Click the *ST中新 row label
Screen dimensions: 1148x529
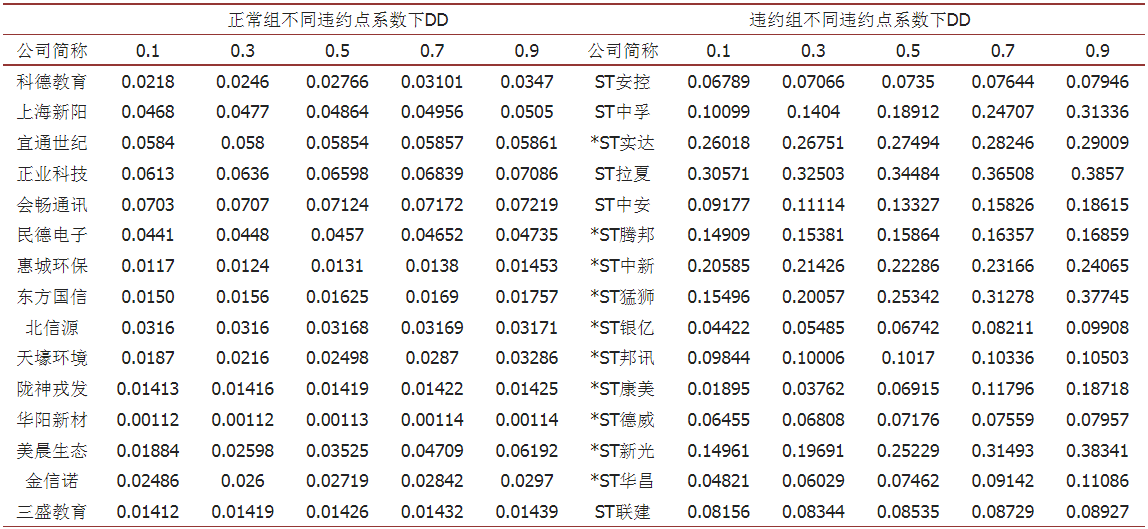pos(622,266)
